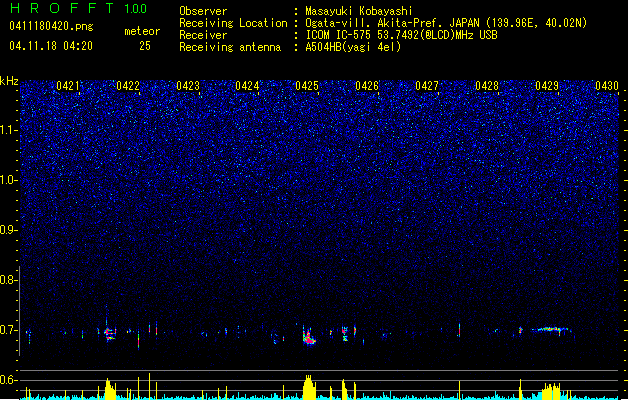Screen dimensions: 629x400
Task: Select the ICOM IC-575 53.7492 MHz USB text
Action: click(401, 35)
